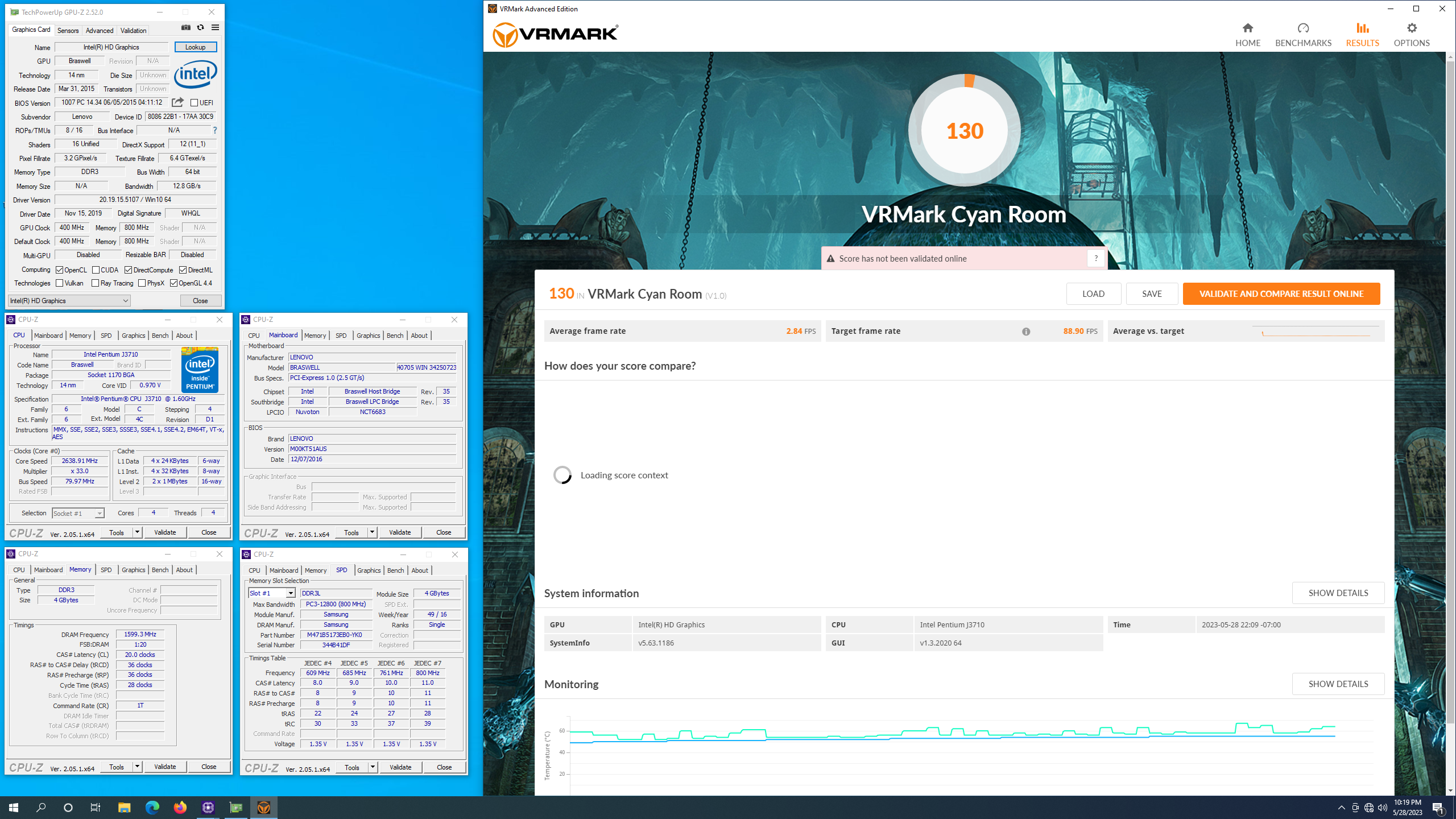1456x819 pixels.
Task: Click the BIOS export share icon in GPU-Z
Action: 178,102
